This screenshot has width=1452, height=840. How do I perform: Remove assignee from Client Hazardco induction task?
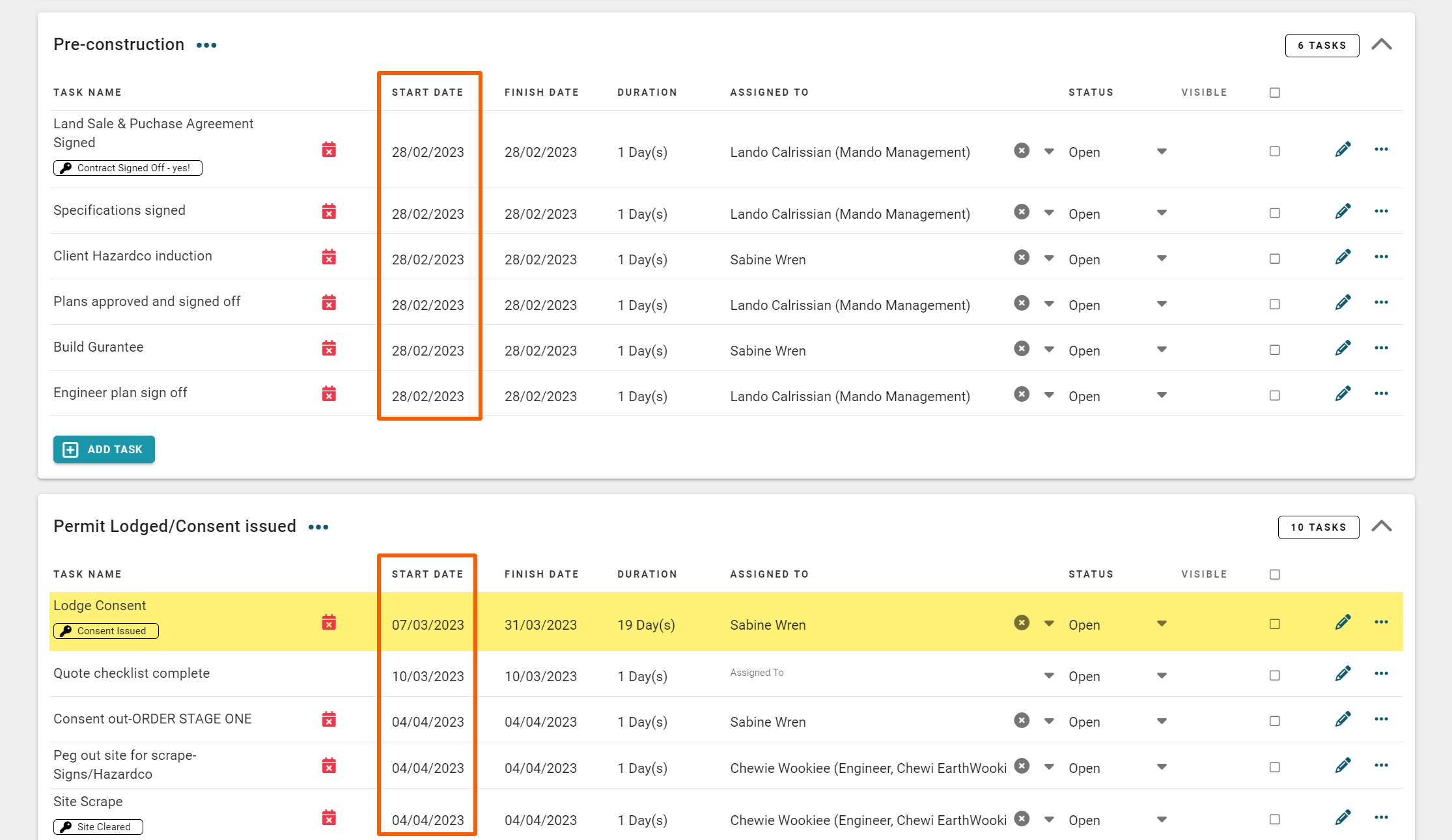point(1022,258)
